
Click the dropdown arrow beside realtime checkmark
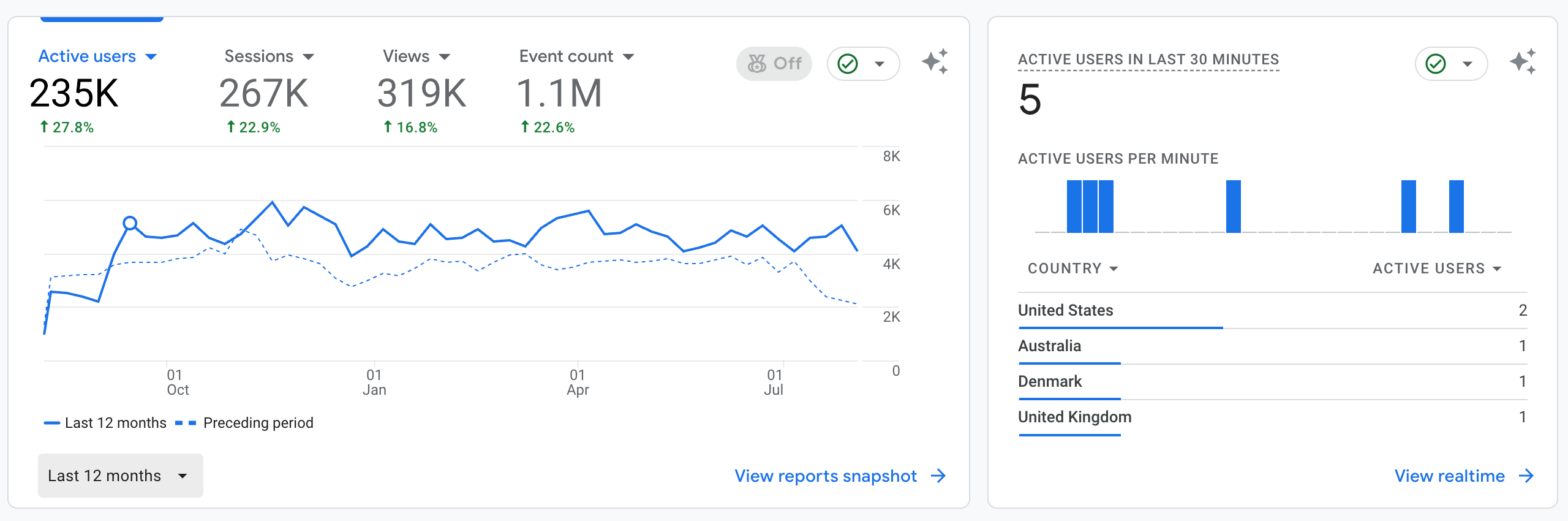click(x=1468, y=64)
